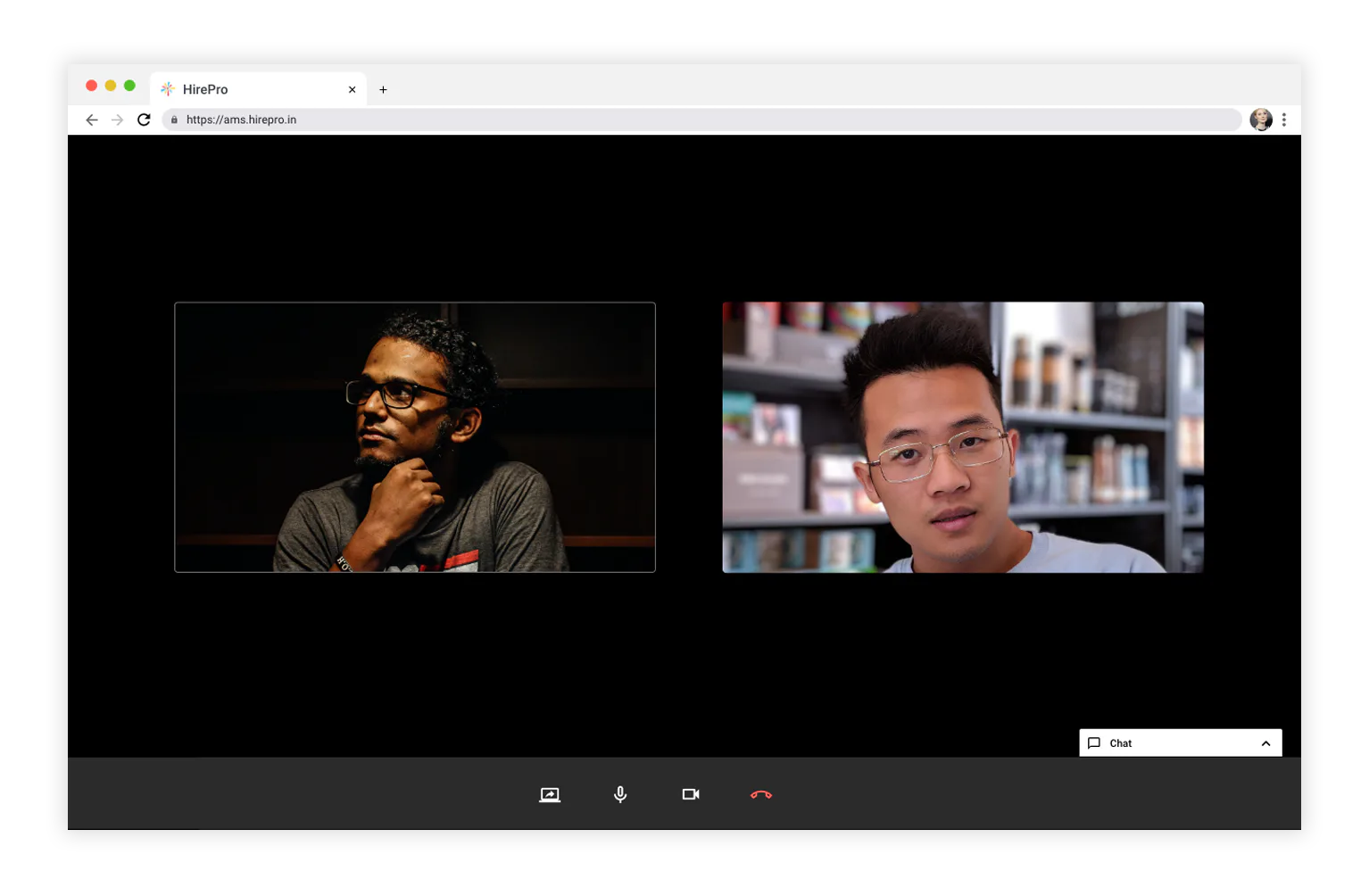Screen dimensions: 1369x896
Task: End the call with the red hang-up icon
Action: (x=761, y=794)
